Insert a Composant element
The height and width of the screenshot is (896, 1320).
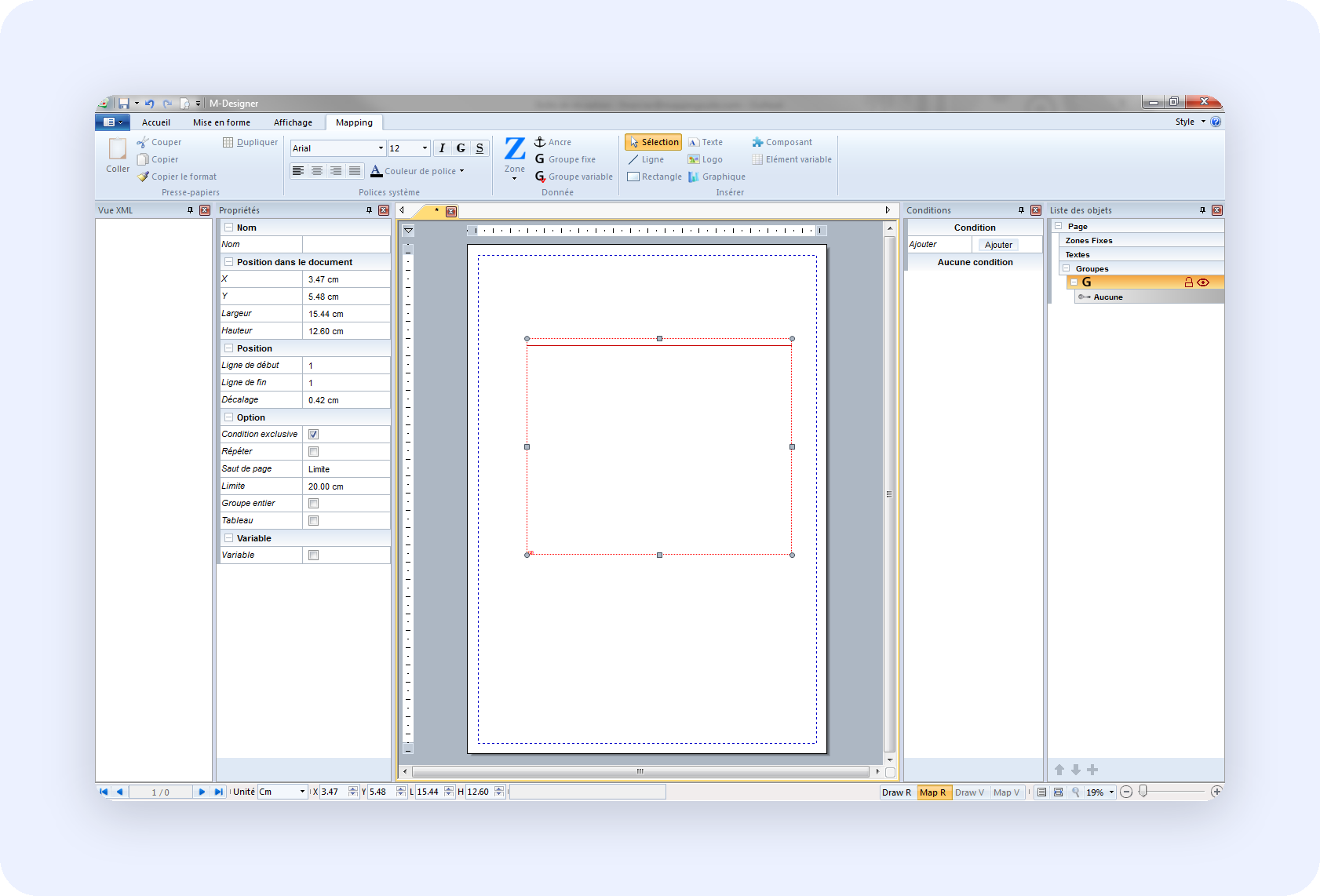[782, 142]
